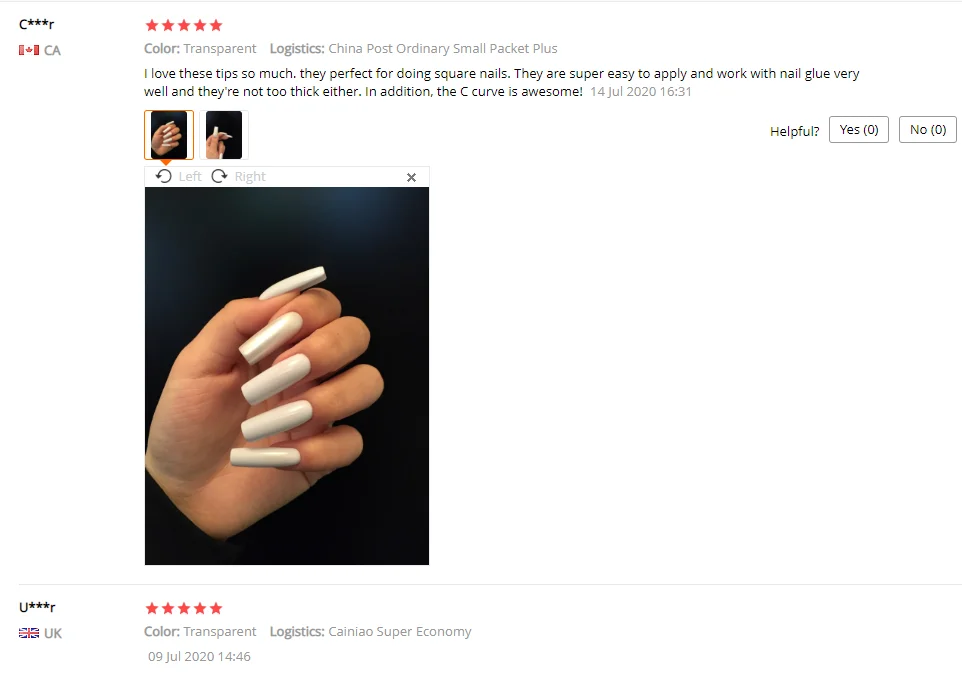Click the rotate left arrow icon

click(x=163, y=177)
